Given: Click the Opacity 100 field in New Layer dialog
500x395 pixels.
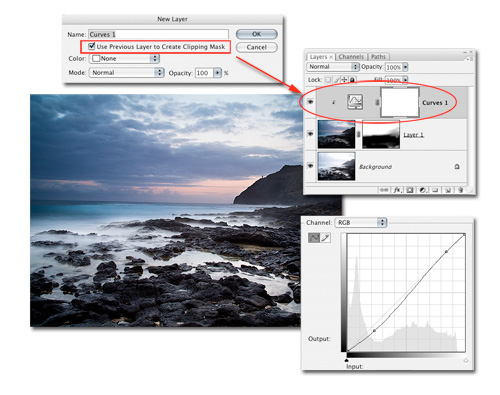Looking at the screenshot, I should pos(204,73).
